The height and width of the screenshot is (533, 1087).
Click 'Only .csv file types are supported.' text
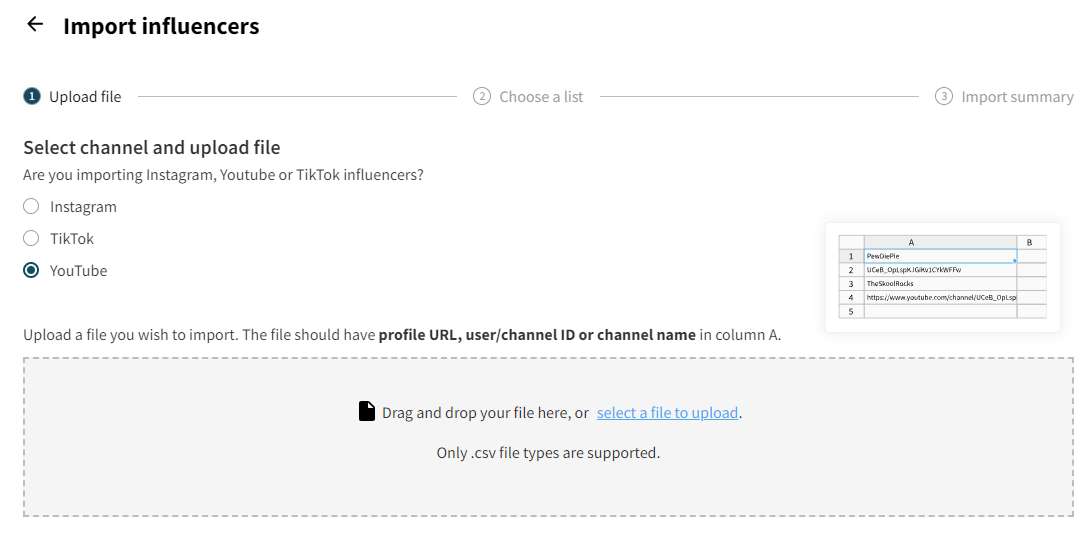coord(548,453)
